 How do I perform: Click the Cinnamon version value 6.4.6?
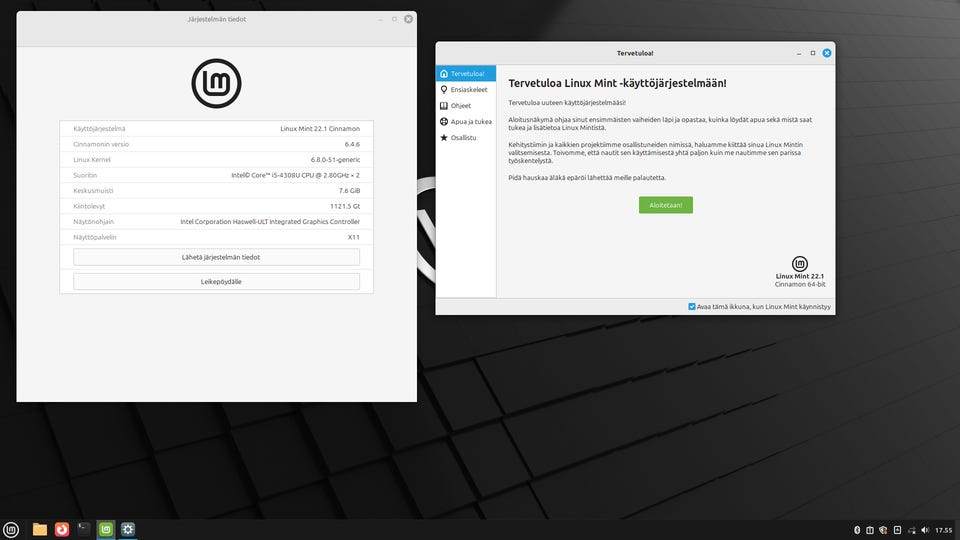pyautogui.click(x=352, y=144)
